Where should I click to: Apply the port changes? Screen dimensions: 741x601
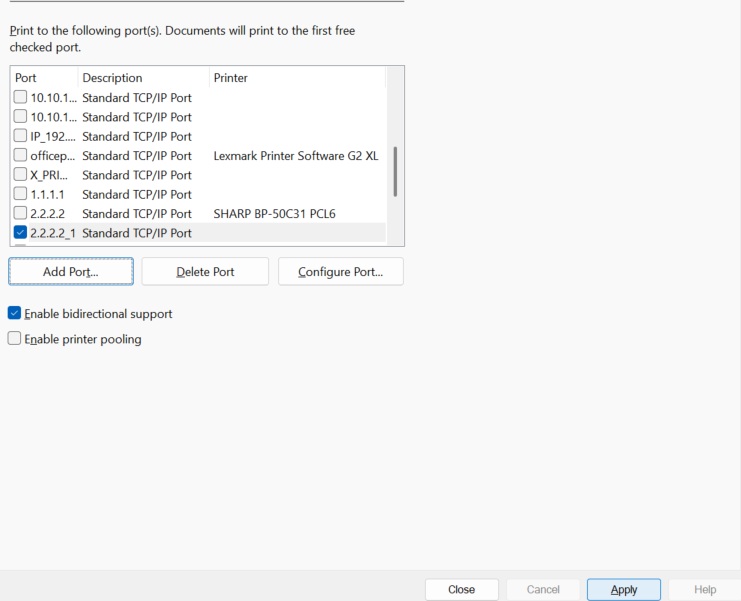coord(623,590)
